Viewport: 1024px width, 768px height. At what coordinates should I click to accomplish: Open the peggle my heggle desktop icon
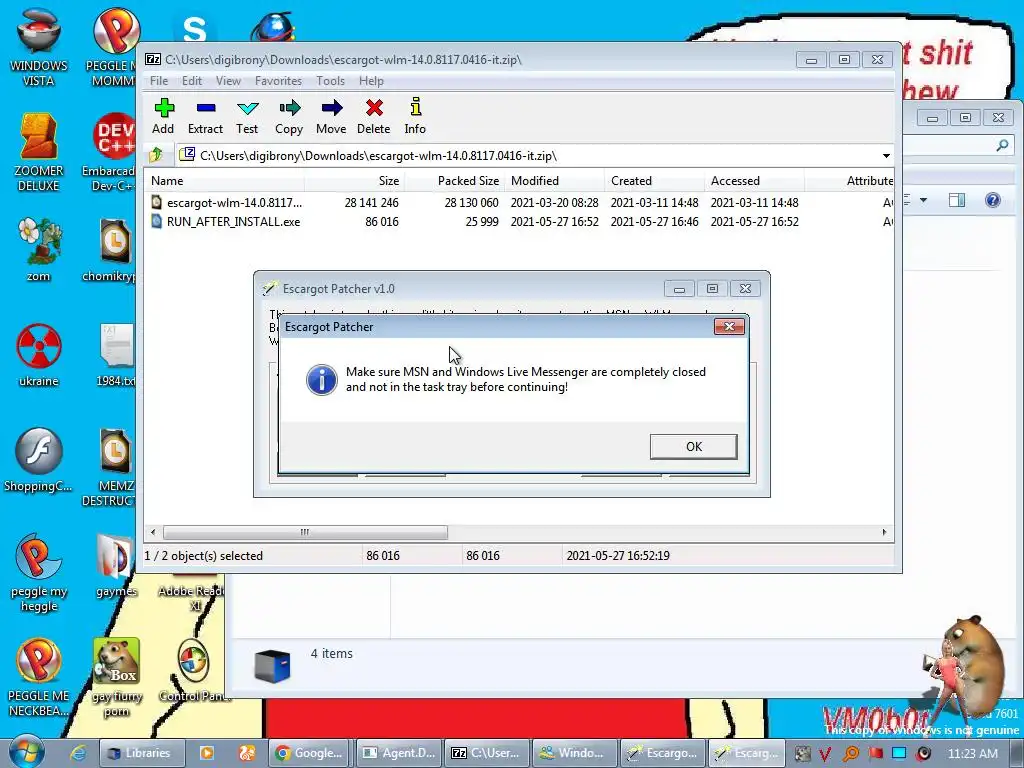pos(39,573)
